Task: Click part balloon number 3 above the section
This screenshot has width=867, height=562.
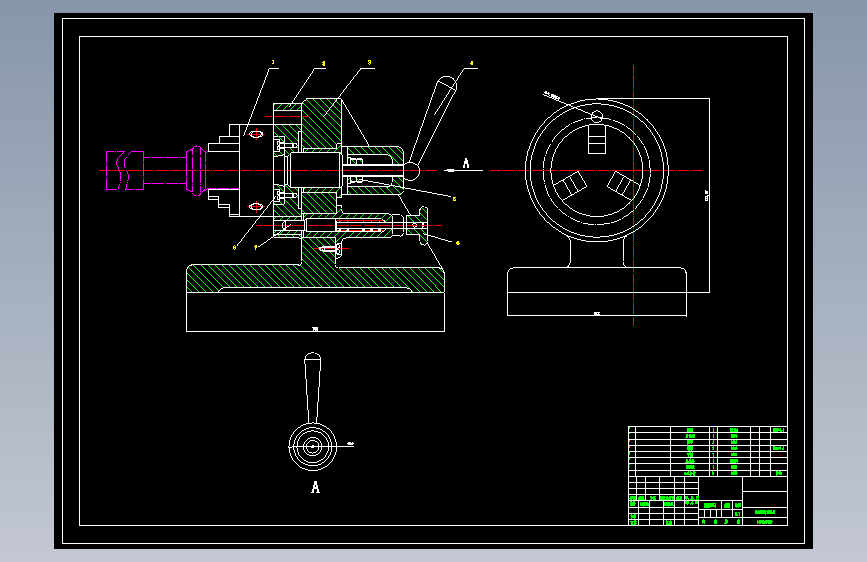Action: 369,63
